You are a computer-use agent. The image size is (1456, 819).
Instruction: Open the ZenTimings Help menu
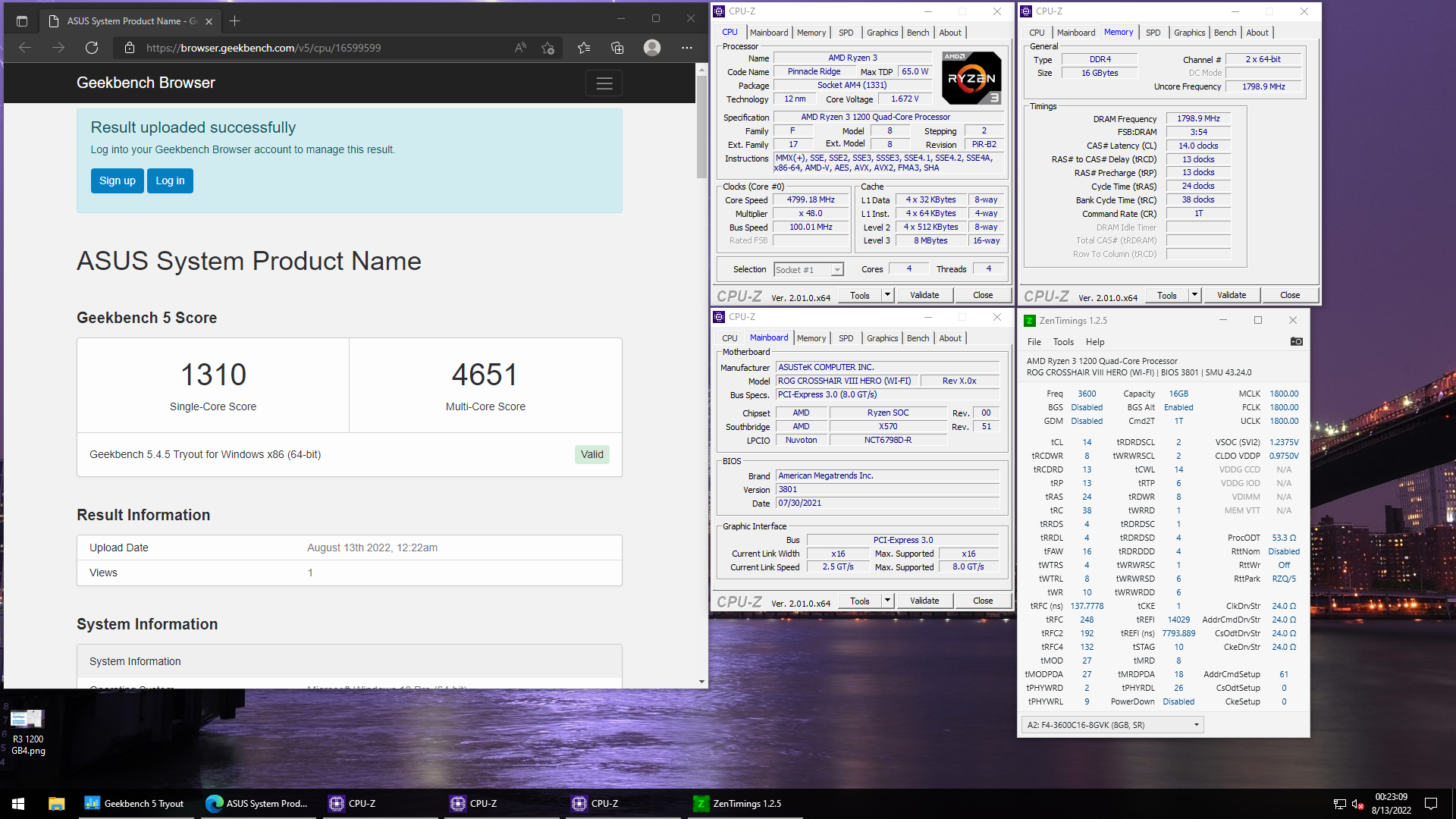click(x=1095, y=342)
